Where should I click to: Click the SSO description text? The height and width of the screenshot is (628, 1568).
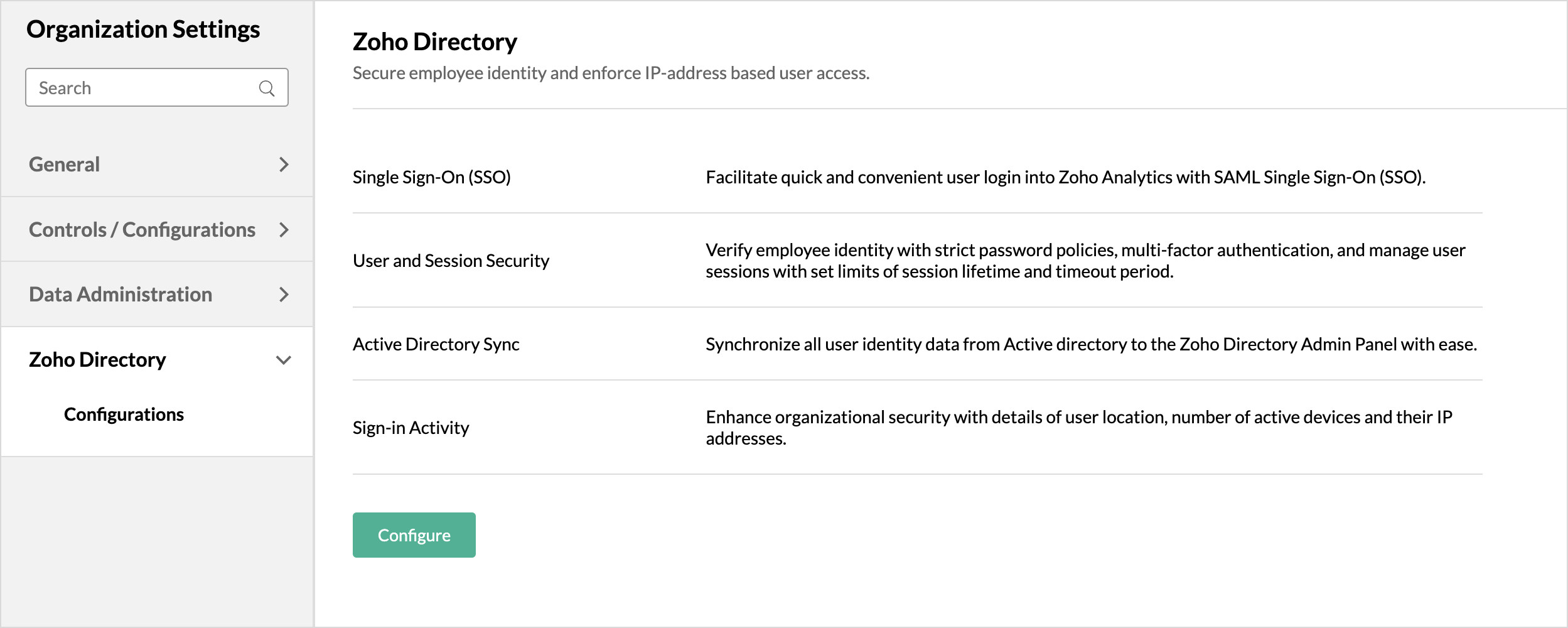[1065, 177]
